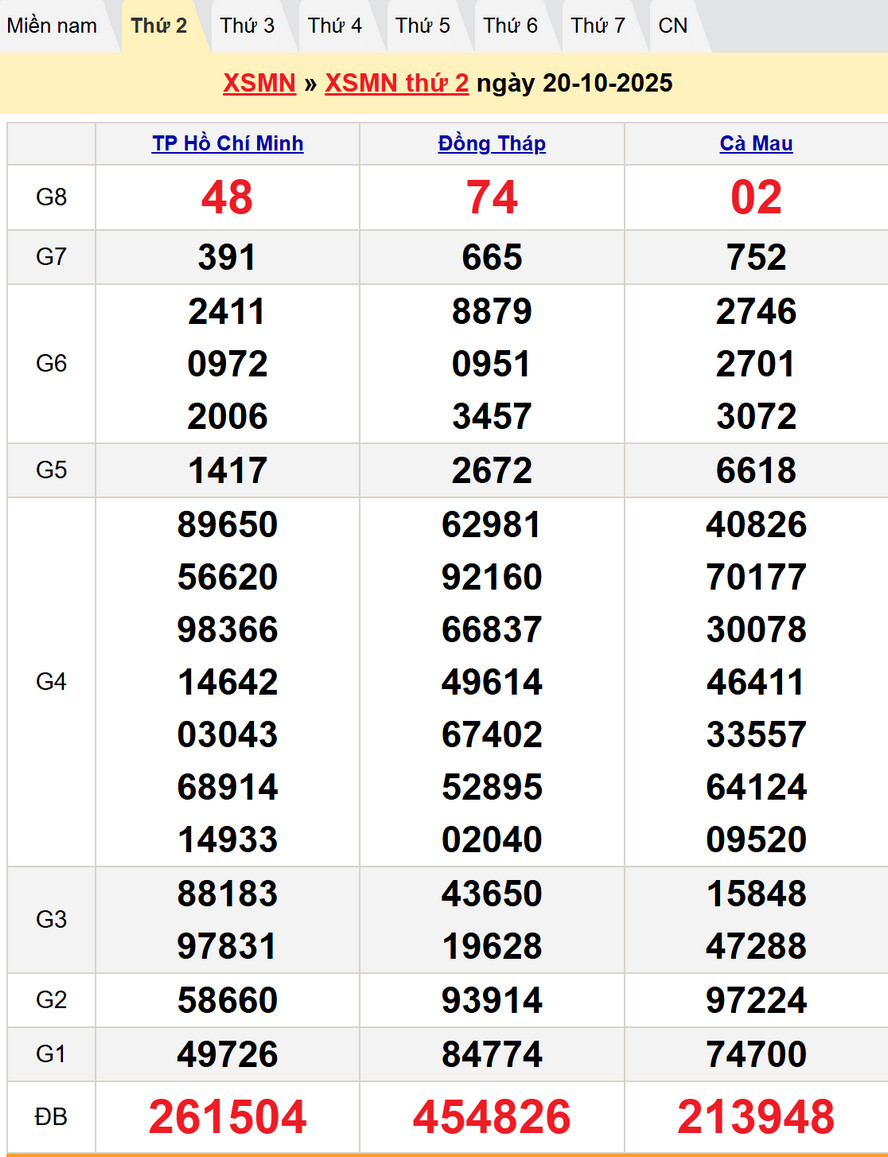Follow the XSMN thứ 2 link
This screenshot has width=888, height=1157.
coord(396,83)
